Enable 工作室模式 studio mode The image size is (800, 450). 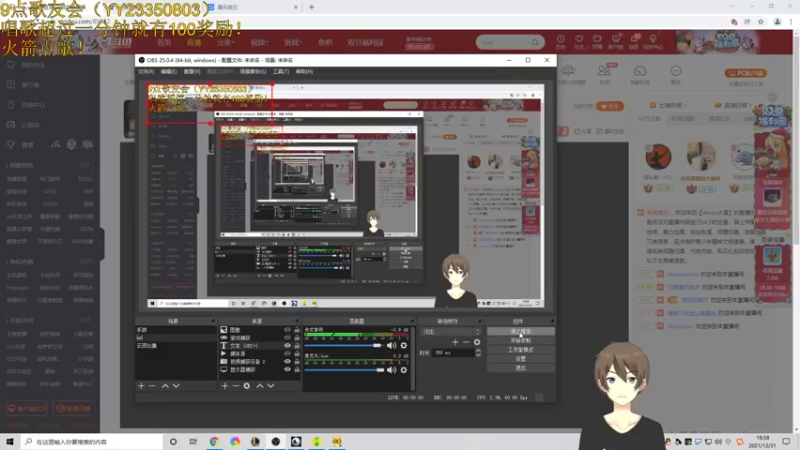click(520, 349)
